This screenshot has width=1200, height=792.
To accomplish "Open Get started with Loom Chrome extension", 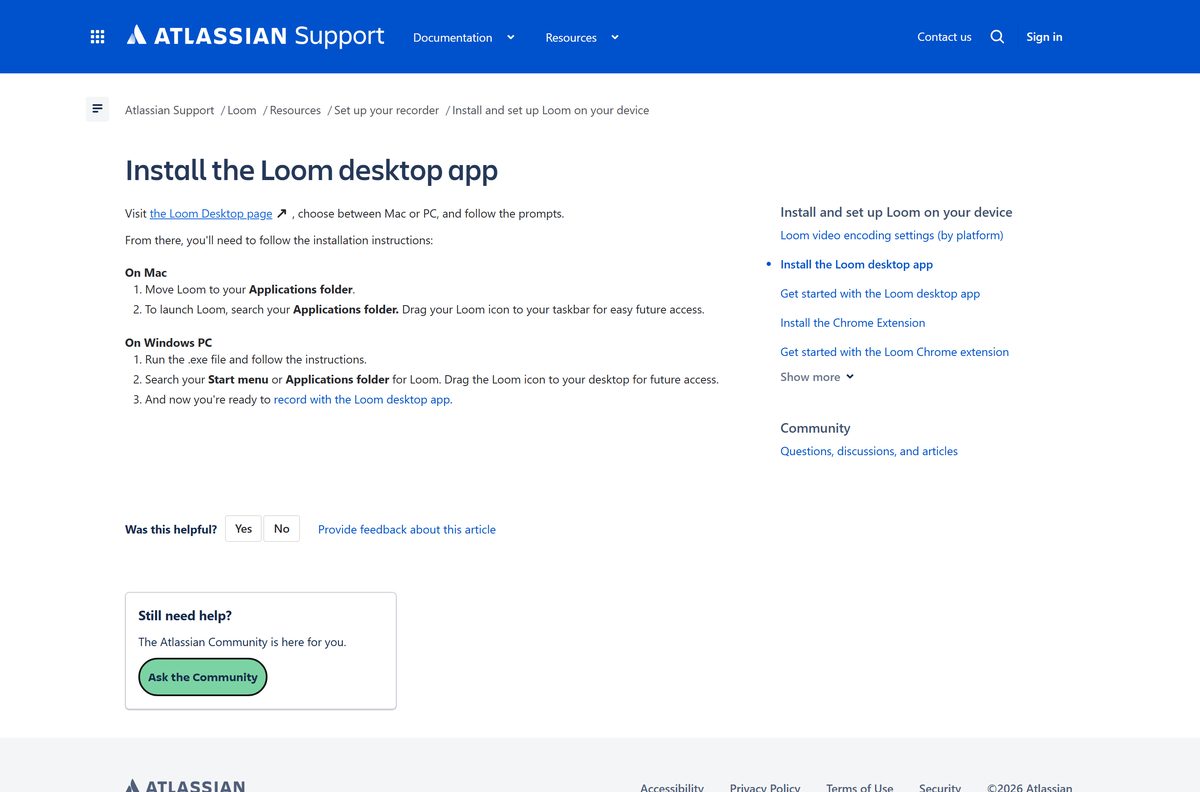I will coord(894,351).
